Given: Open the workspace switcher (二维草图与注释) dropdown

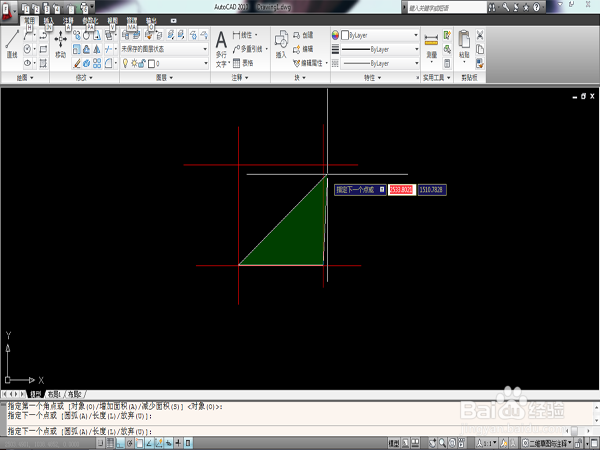Looking at the screenshot, I should point(547,443).
